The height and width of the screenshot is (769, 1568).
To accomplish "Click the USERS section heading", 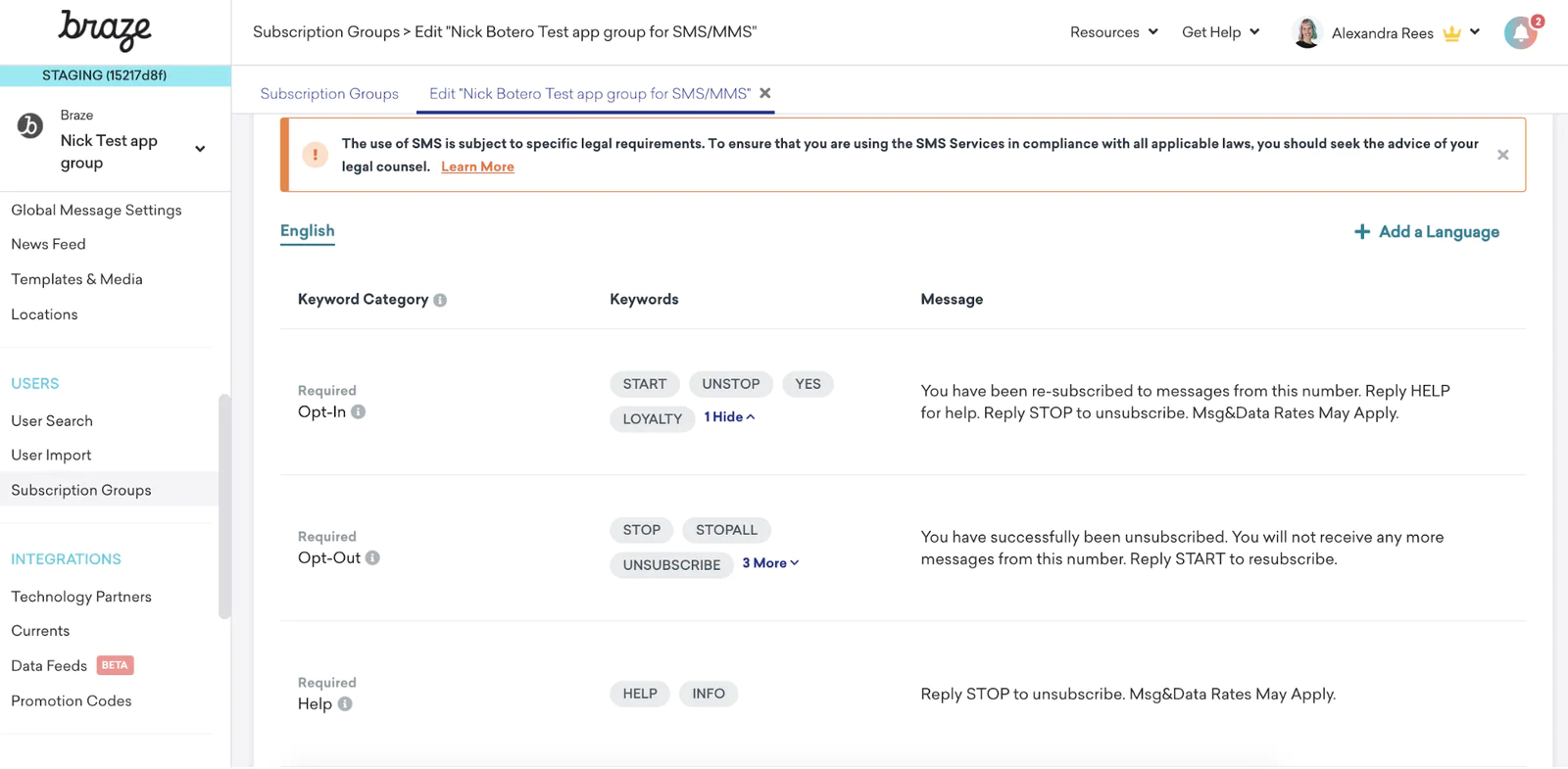I will coord(35,384).
